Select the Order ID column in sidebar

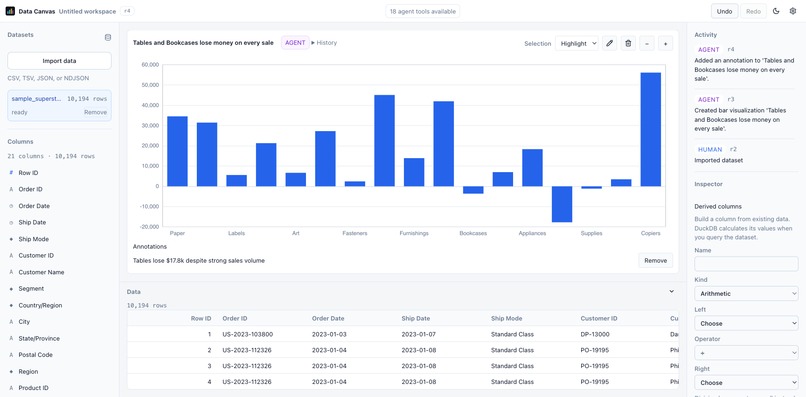(x=30, y=189)
